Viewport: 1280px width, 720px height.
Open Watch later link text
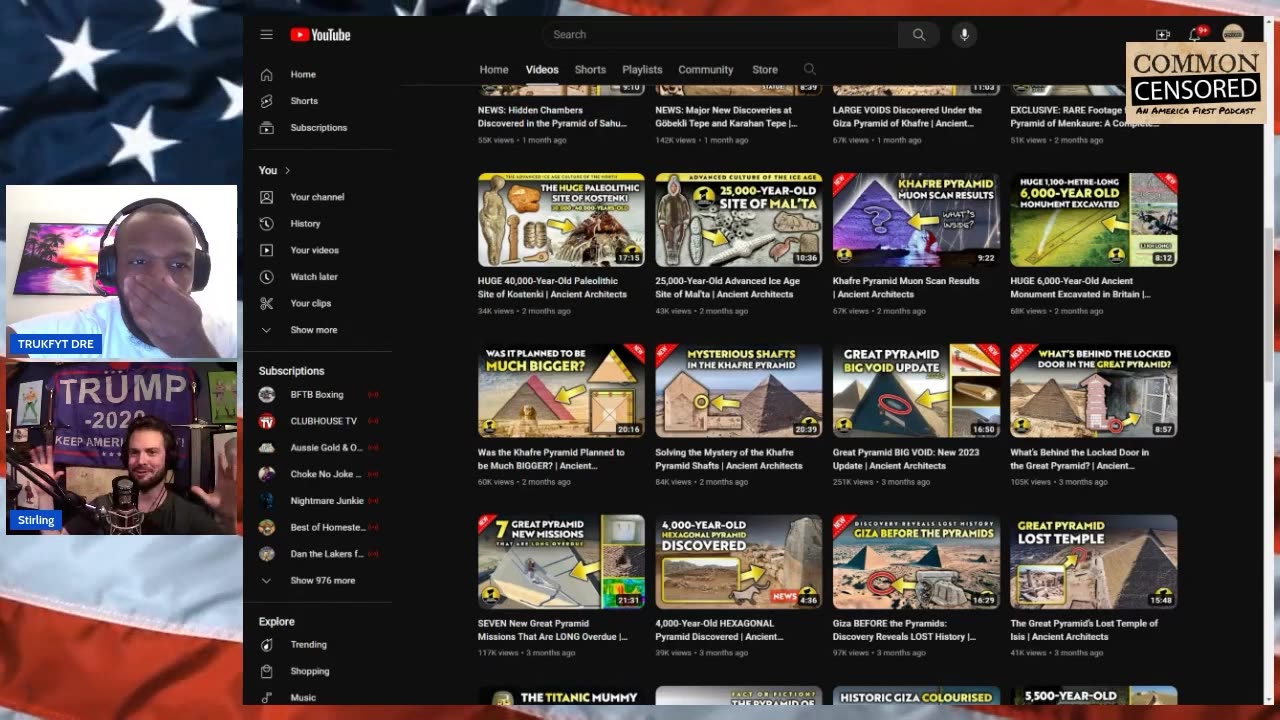(x=314, y=277)
